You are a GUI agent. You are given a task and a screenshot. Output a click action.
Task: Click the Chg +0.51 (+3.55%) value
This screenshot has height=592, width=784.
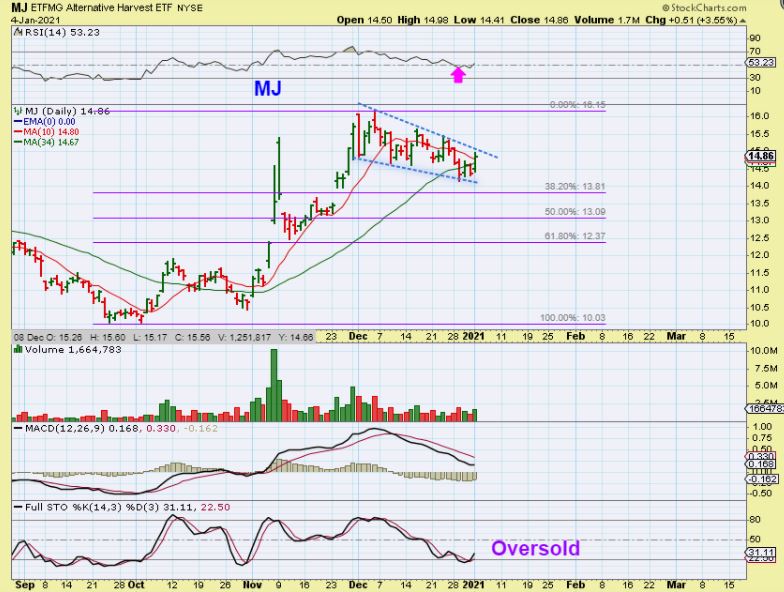tap(691, 20)
